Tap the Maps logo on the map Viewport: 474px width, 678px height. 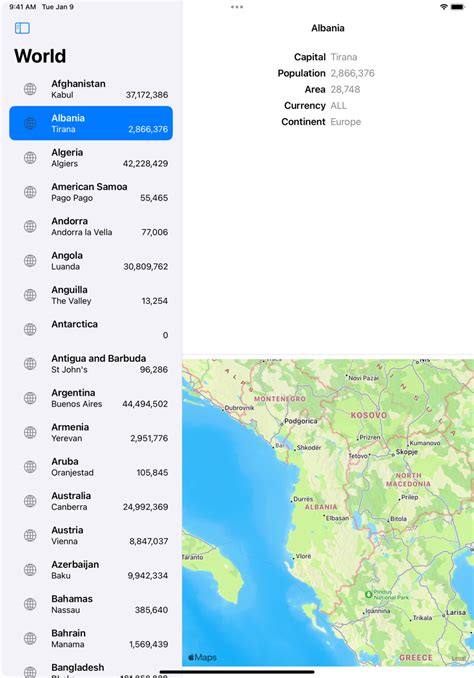[x=202, y=657]
